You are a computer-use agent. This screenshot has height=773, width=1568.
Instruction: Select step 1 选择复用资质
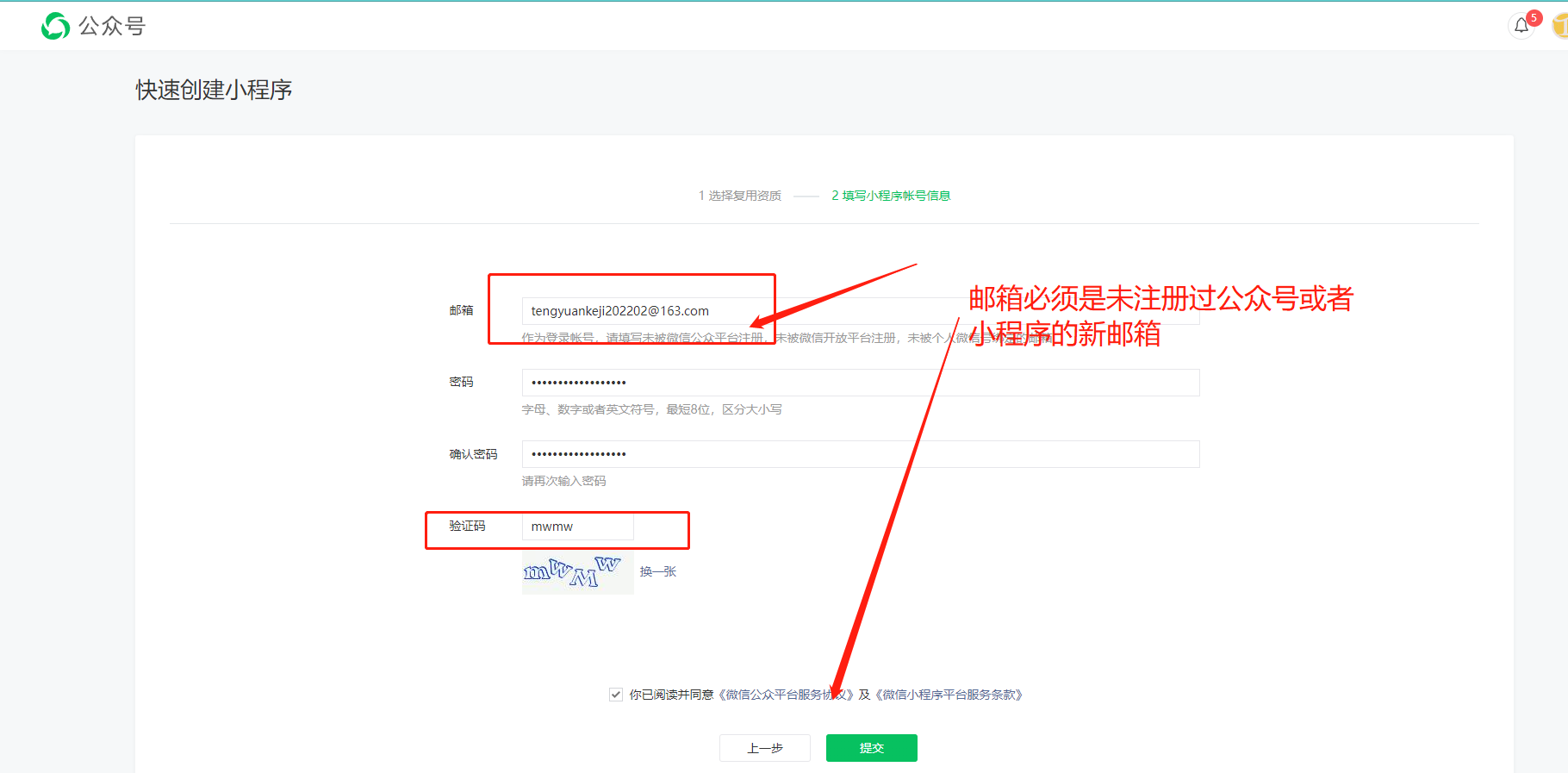(740, 196)
